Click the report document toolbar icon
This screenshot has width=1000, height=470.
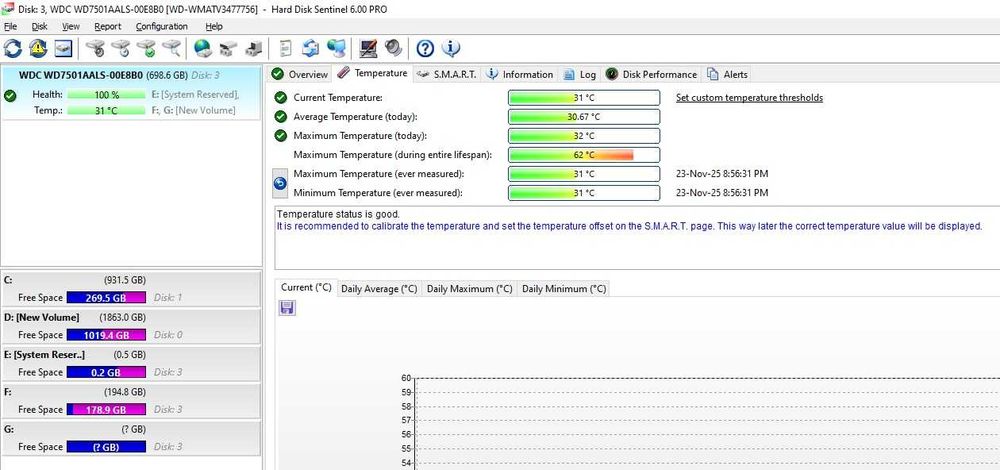point(286,48)
